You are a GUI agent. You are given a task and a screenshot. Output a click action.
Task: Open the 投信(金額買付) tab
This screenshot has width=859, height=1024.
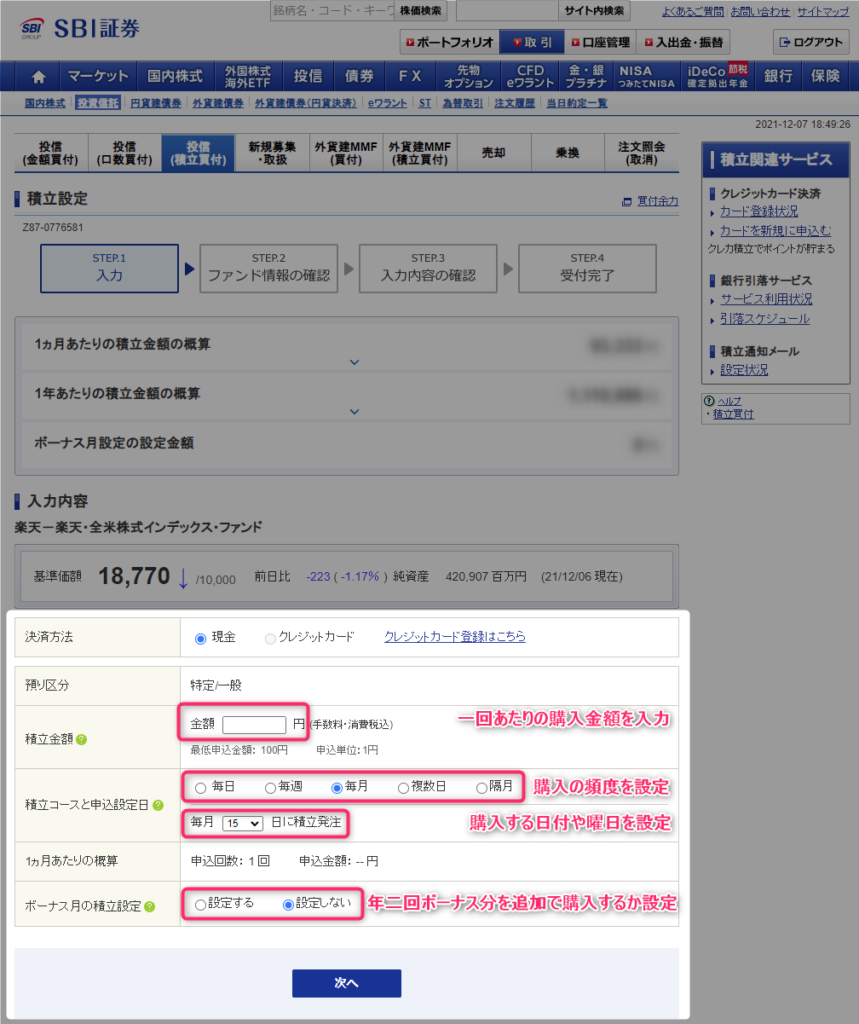click(50, 153)
